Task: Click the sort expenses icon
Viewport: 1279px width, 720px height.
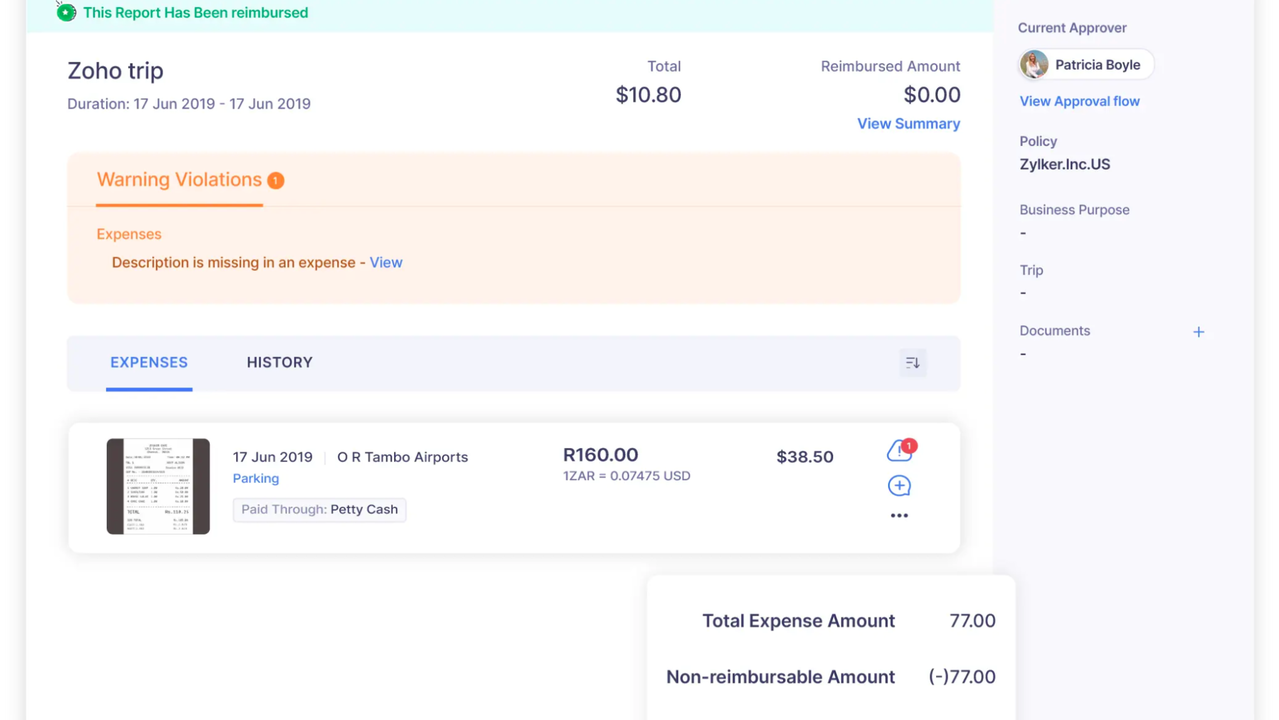Action: click(911, 362)
